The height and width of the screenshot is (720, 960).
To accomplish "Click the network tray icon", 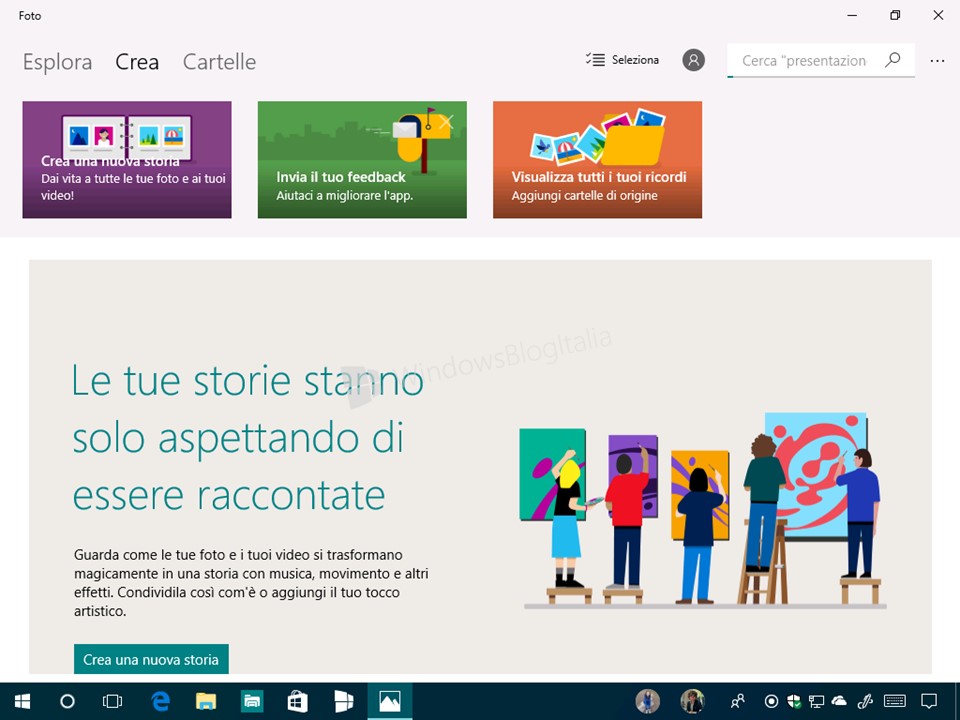I will [x=816, y=701].
